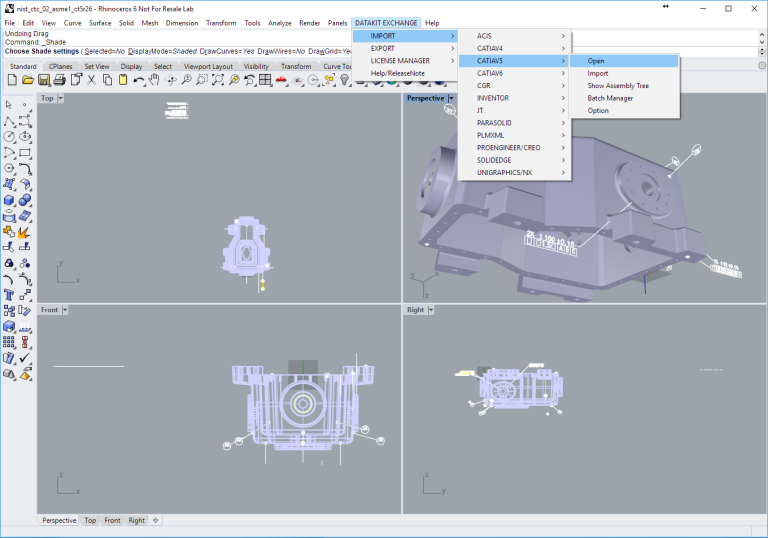Select the Front viewport tab at bottom
Viewport: 768px width, 538px height.
pos(112,520)
